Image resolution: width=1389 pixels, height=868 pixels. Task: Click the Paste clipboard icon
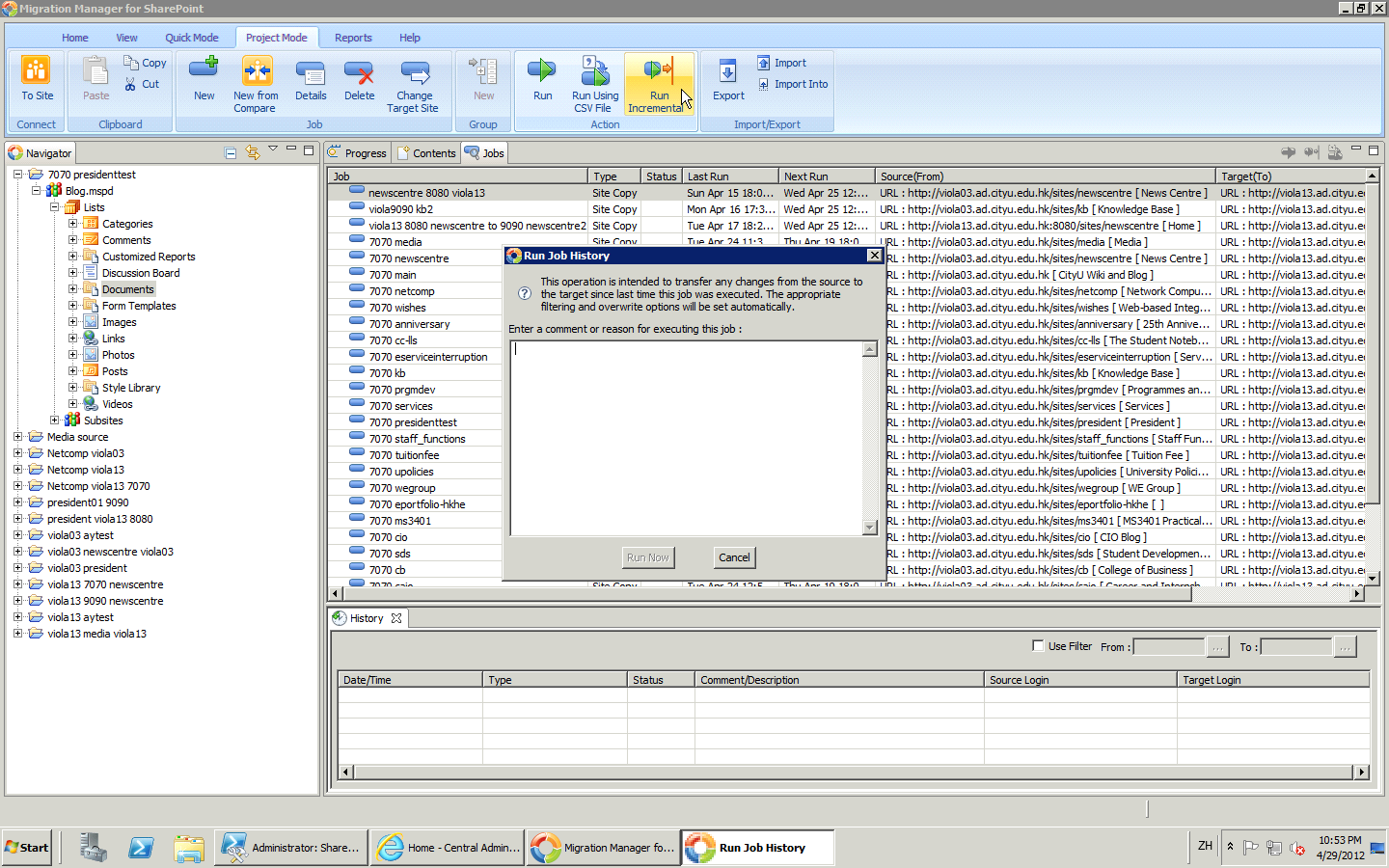tap(95, 70)
